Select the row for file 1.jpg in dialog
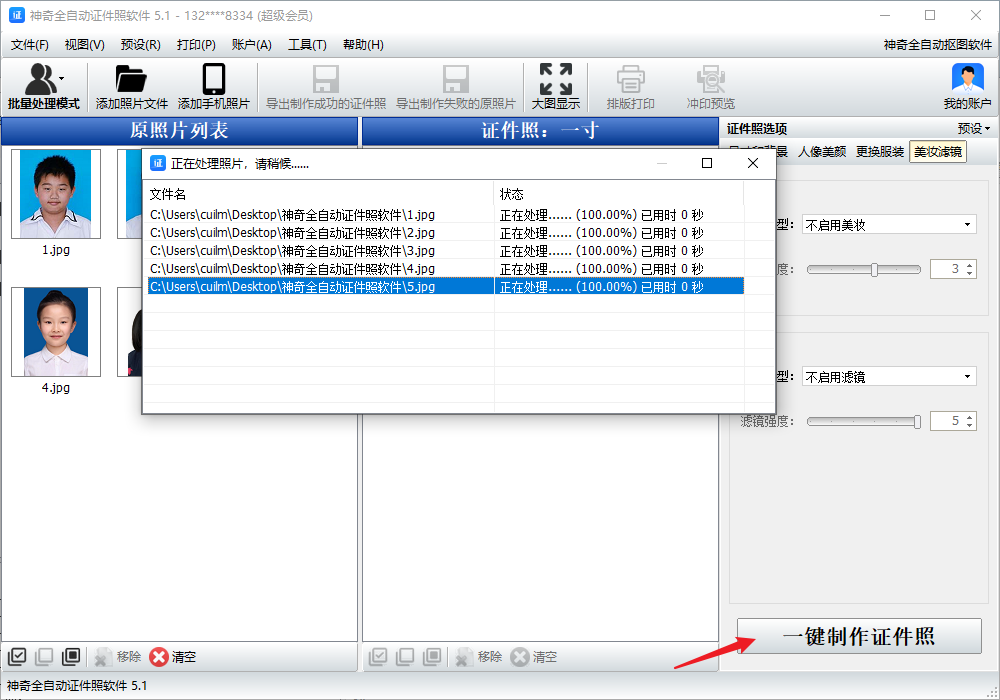The image size is (1000, 700). [444, 215]
